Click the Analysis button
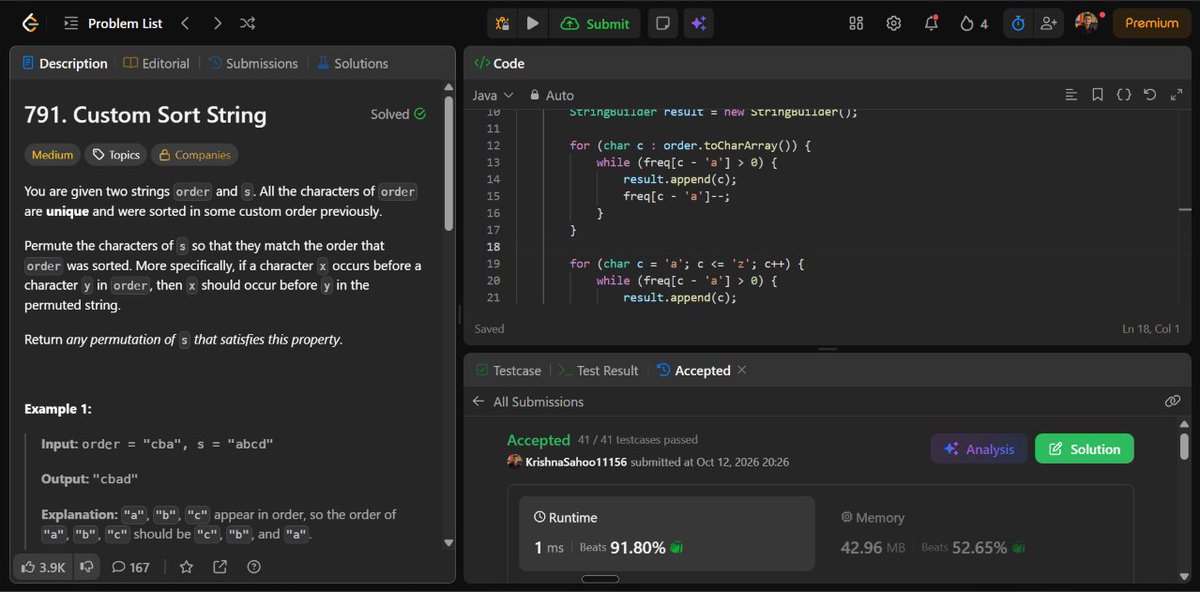 coord(979,449)
